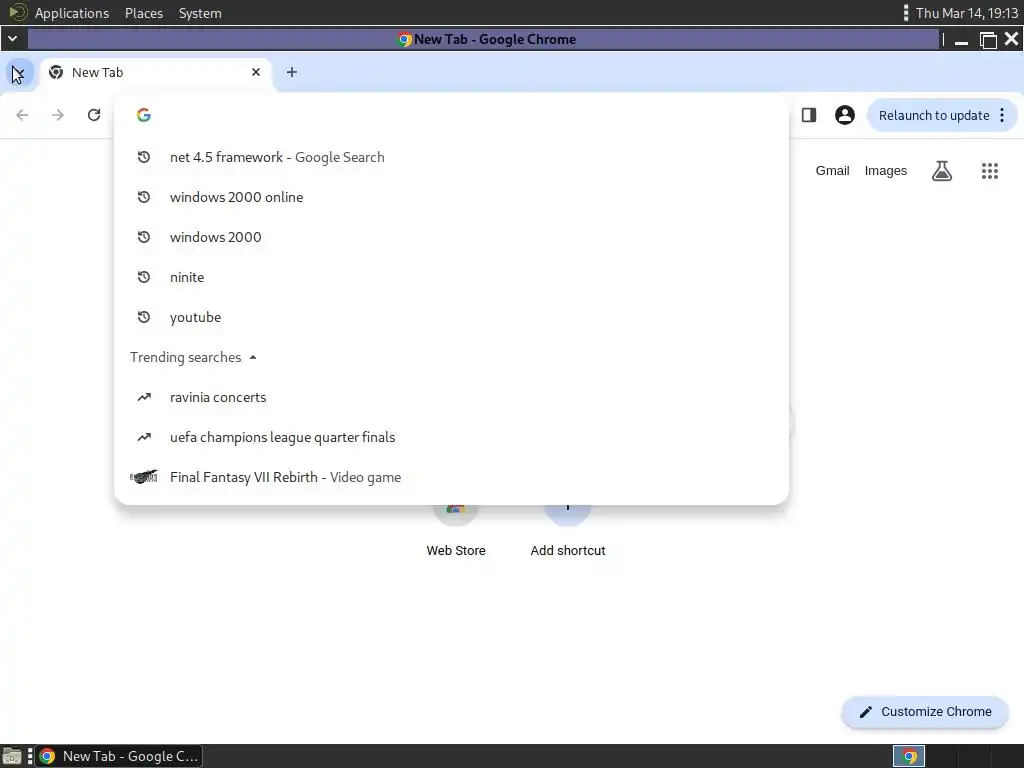Viewport: 1024px width, 768px height.
Task: Select the 'ninite' history suggestion
Action: [451, 277]
